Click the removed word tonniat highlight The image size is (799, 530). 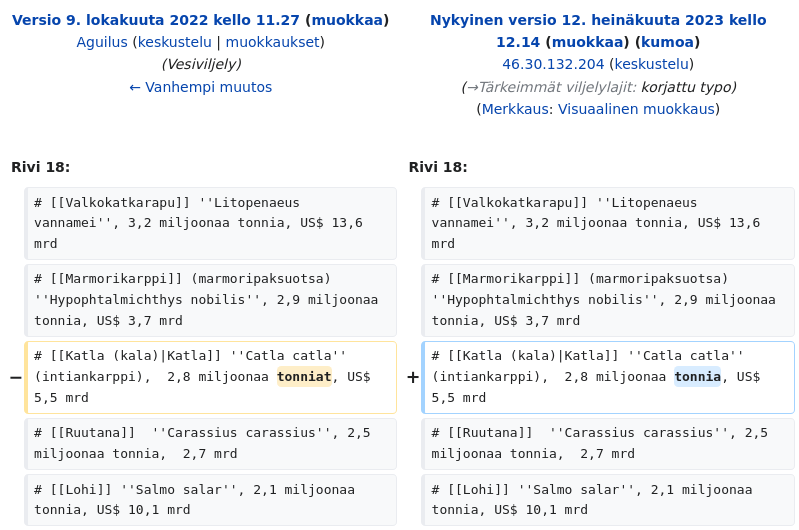click(304, 377)
